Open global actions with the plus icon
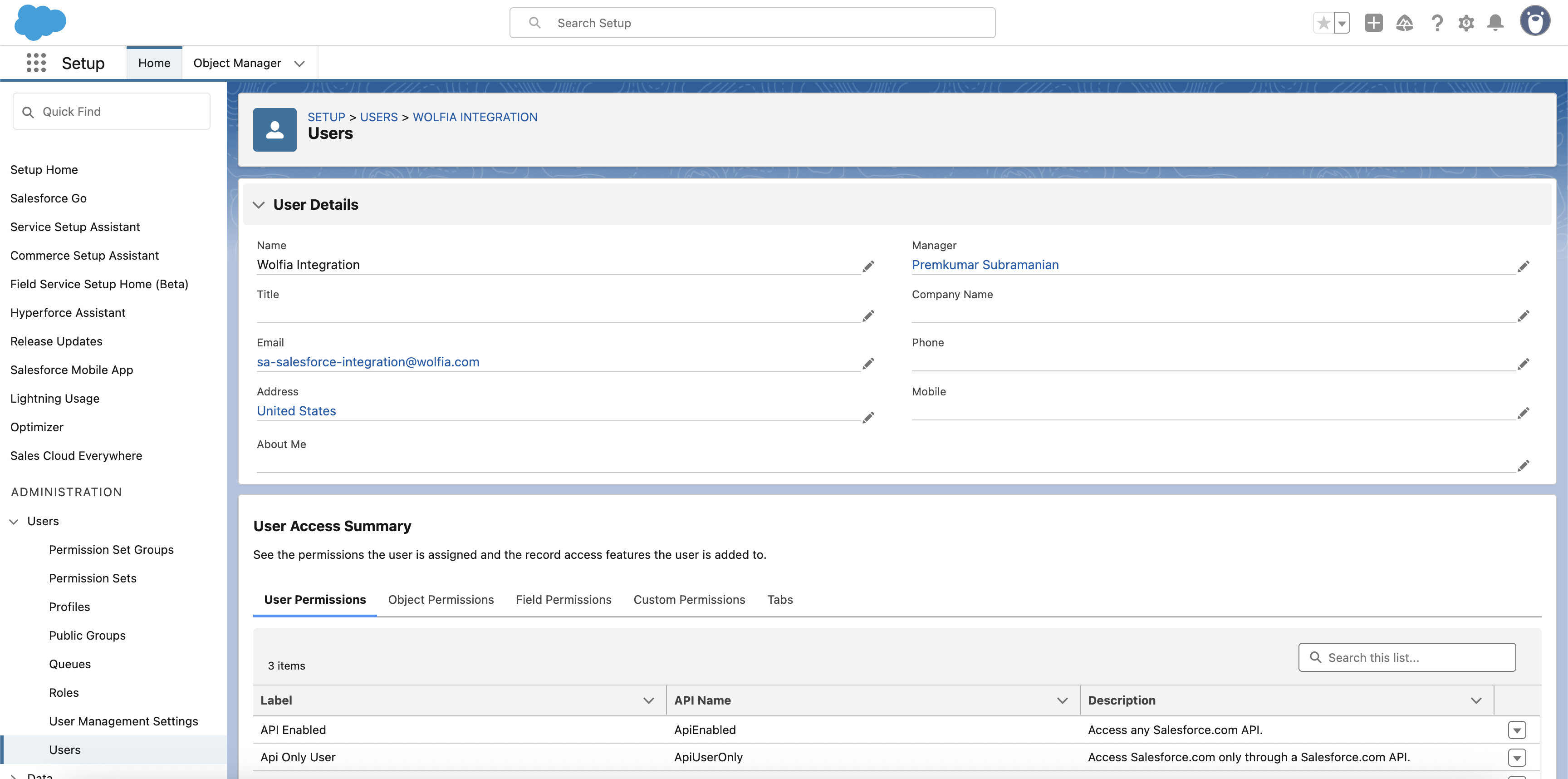This screenshot has height=779, width=1568. point(1373,23)
